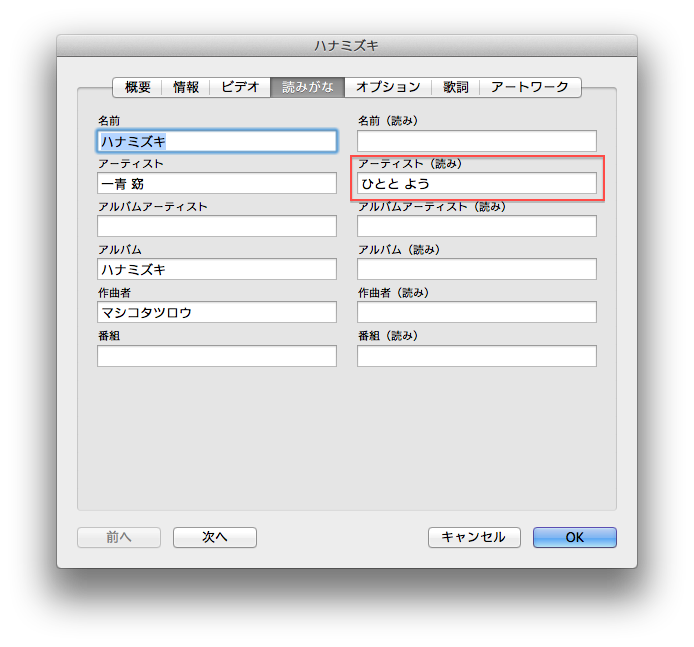
Task: Select the ビデオ tab
Action: pyautogui.click(x=240, y=87)
